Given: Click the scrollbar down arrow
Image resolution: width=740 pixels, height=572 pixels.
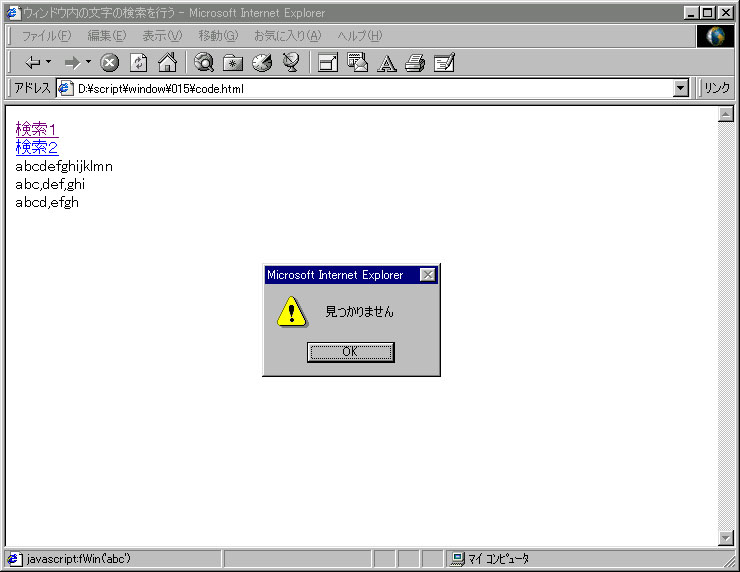Looking at the screenshot, I should point(725,538).
